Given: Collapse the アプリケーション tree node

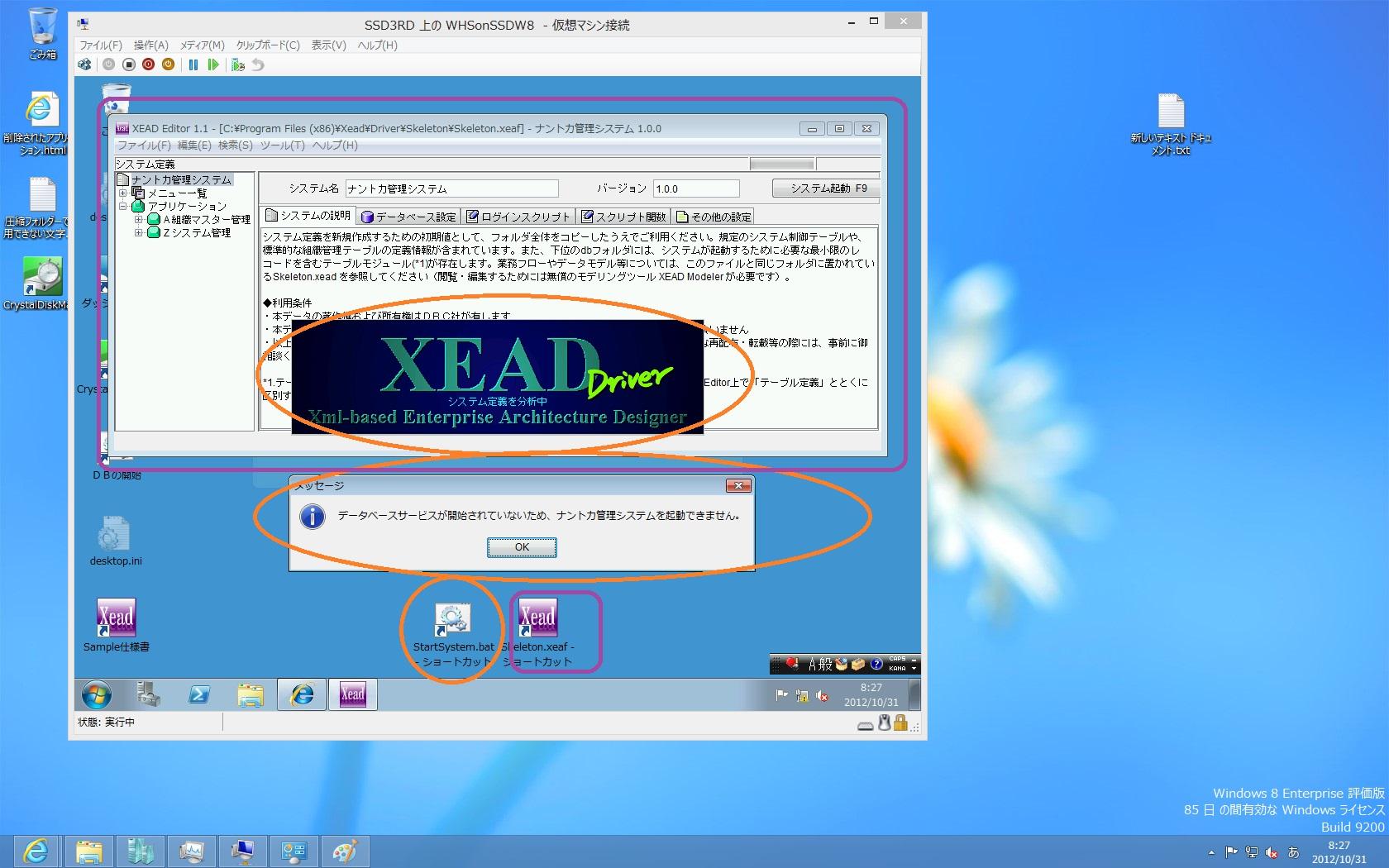Looking at the screenshot, I should click(x=123, y=207).
